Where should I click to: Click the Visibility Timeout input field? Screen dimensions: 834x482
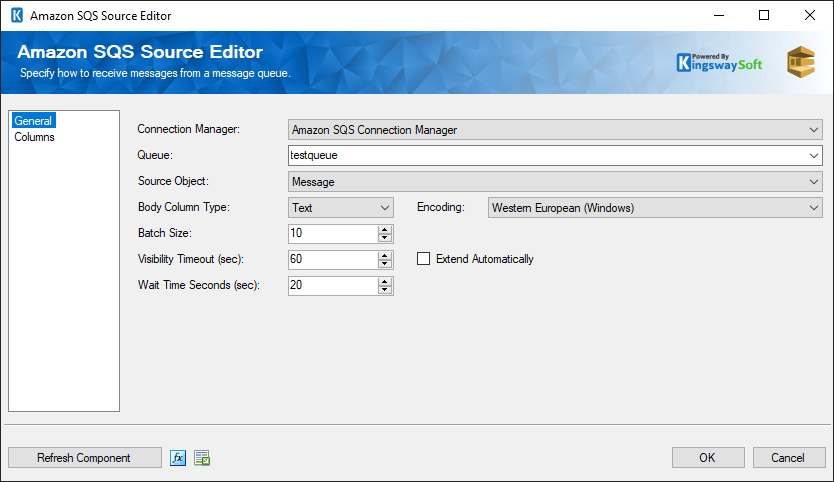click(333, 260)
